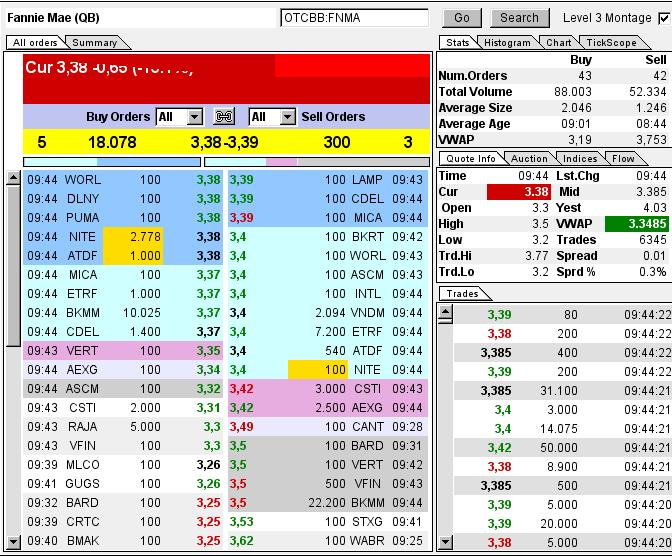
Task: Click the Trades count 6345
Action: point(653,240)
